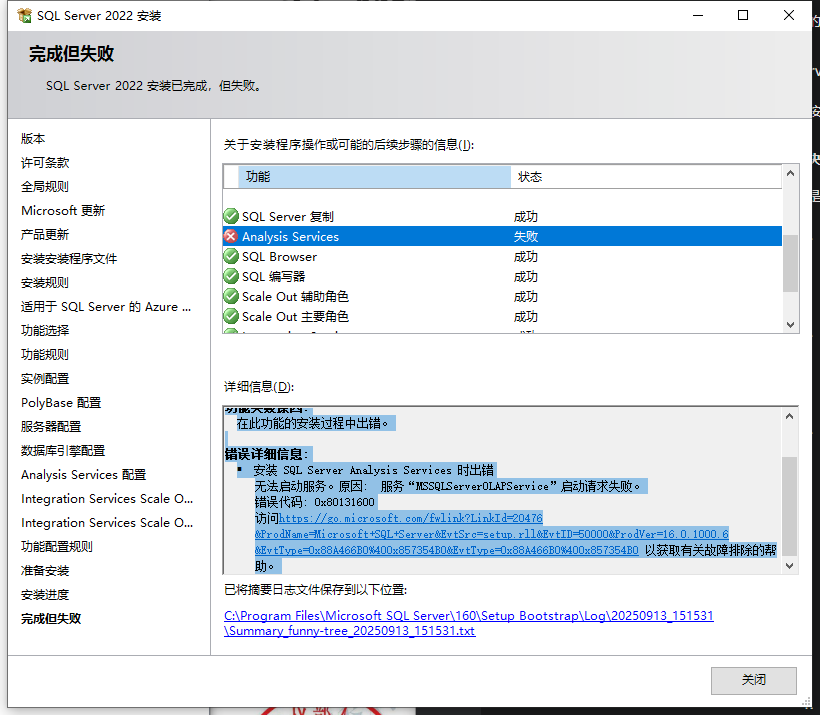The image size is (820, 715).
Task: Click the 全局规则 step in the sidebar
Action: (45, 187)
